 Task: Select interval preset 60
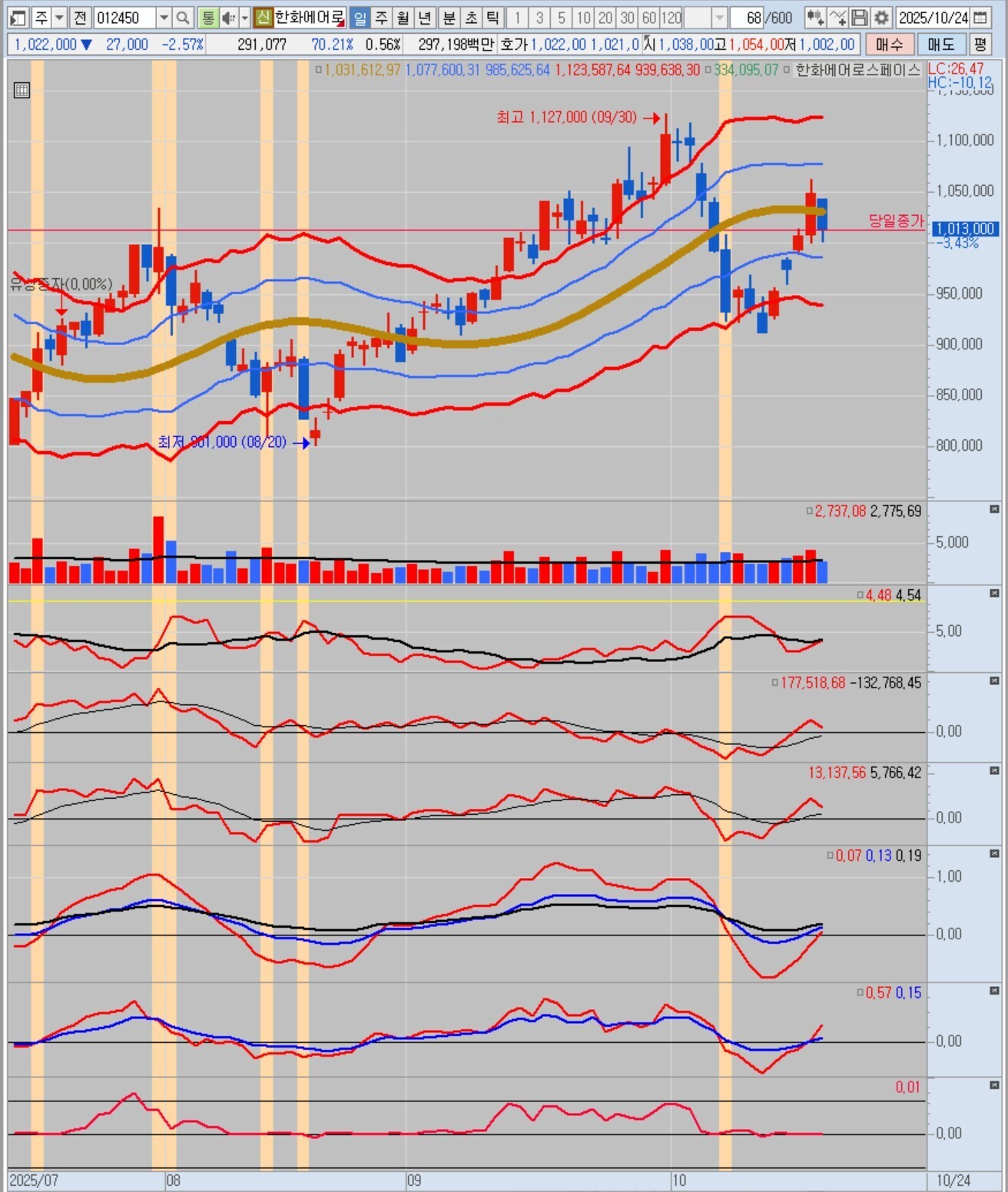point(649,18)
